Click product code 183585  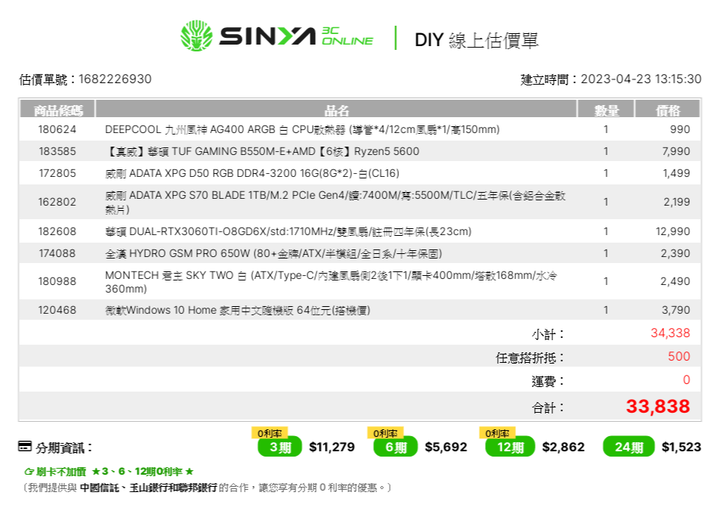pyautogui.click(x=57, y=151)
